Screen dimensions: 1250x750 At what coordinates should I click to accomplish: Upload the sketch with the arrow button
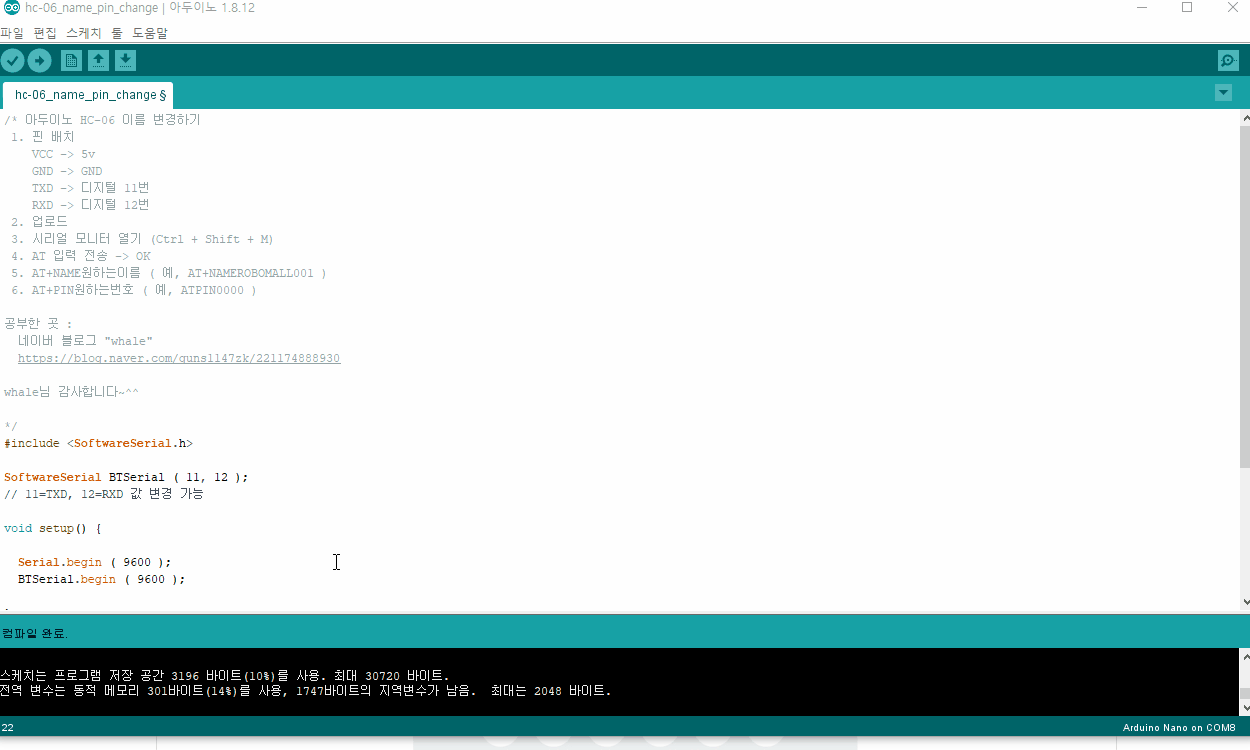click(39, 61)
